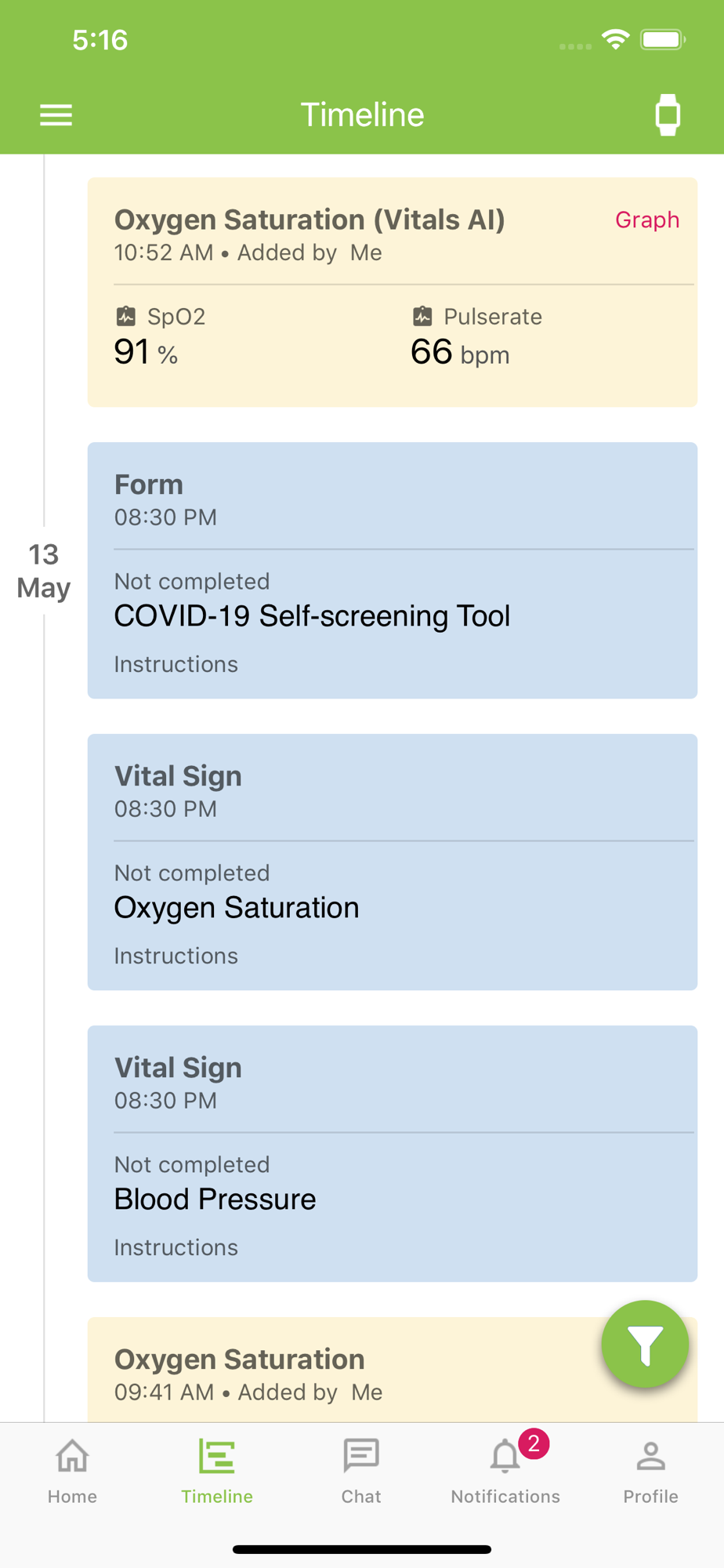The height and width of the screenshot is (1568, 724).
Task: Open the timeline filter button
Action: (645, 1344)
